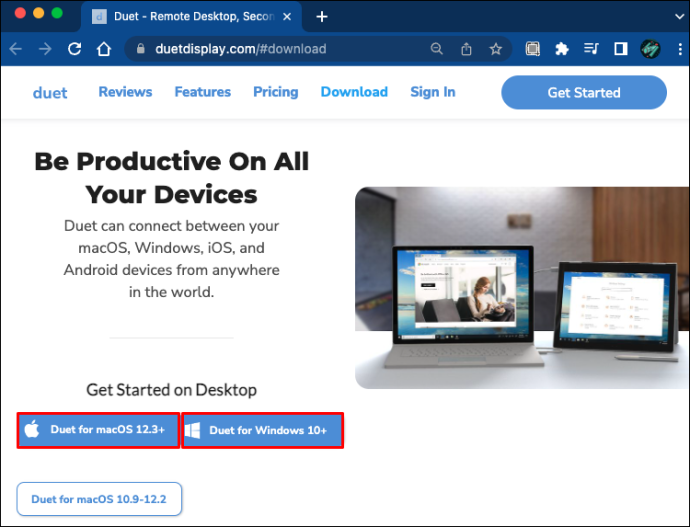Open the media control playlist icon
Screen dimensions: 690x527
coord(591,48)
